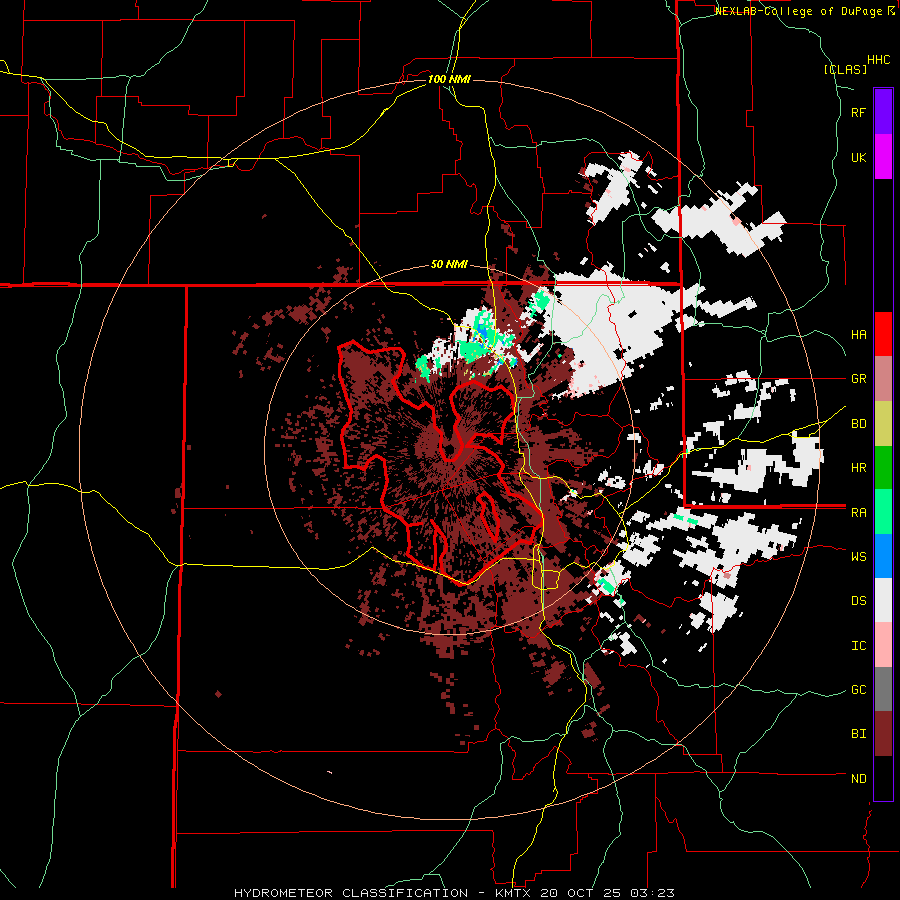
Task: Click the blue WS legend swatch
Action: tap(883, 556)
